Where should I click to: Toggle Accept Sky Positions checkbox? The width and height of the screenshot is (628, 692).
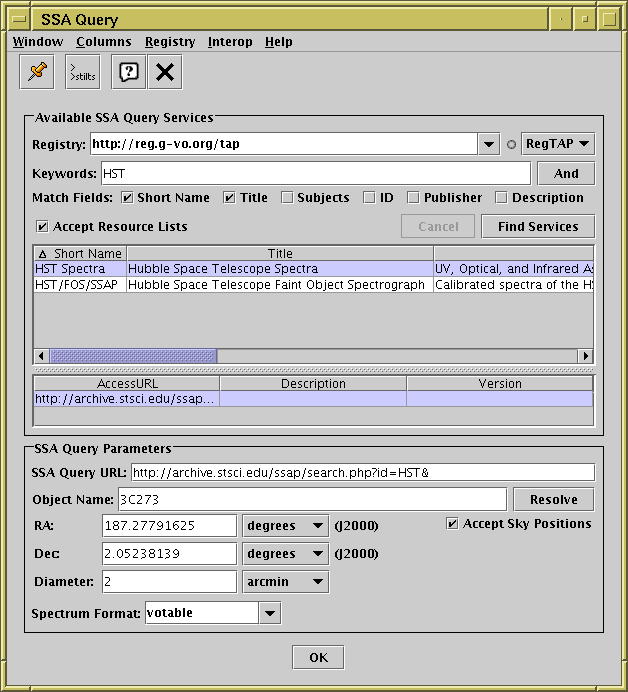pyautogui.click(x=453, y=524)
